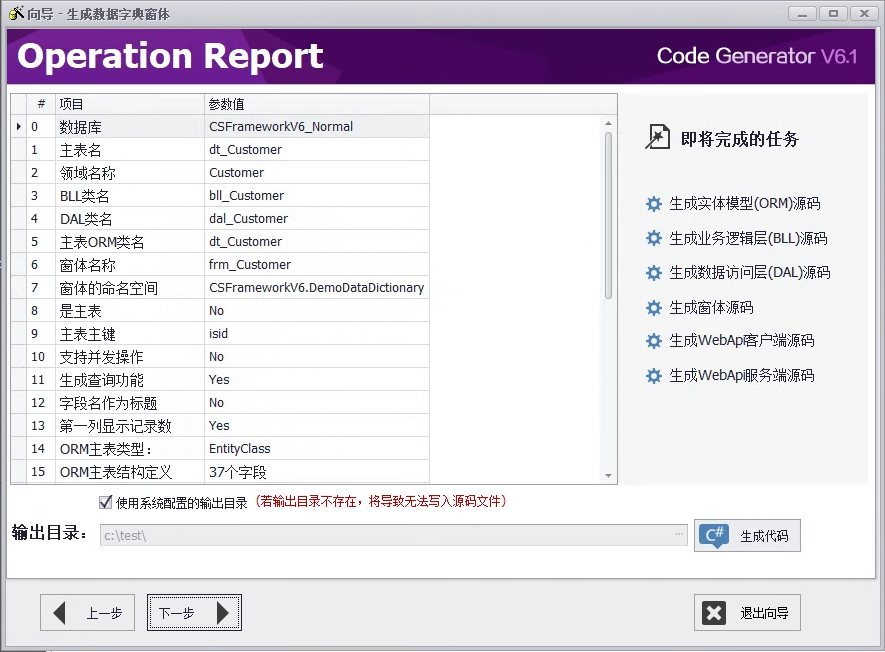Viewport: 885px width, 652px height.
Task: Go back with the 上一步 button
Action: 87,612
